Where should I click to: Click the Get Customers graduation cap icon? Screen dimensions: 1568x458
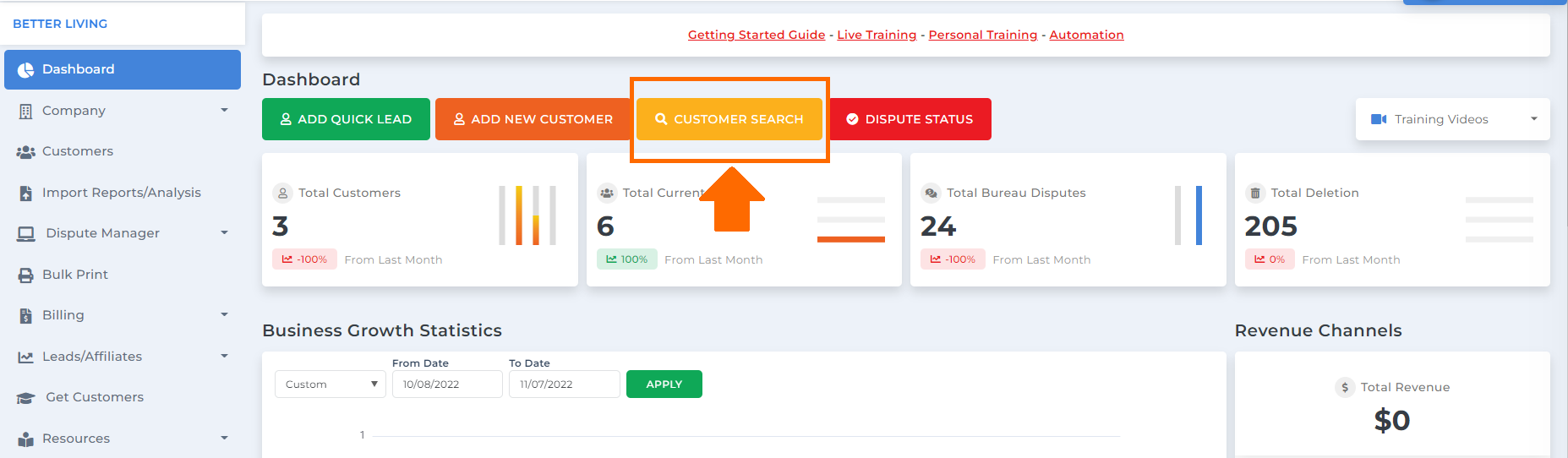(25, 398)
